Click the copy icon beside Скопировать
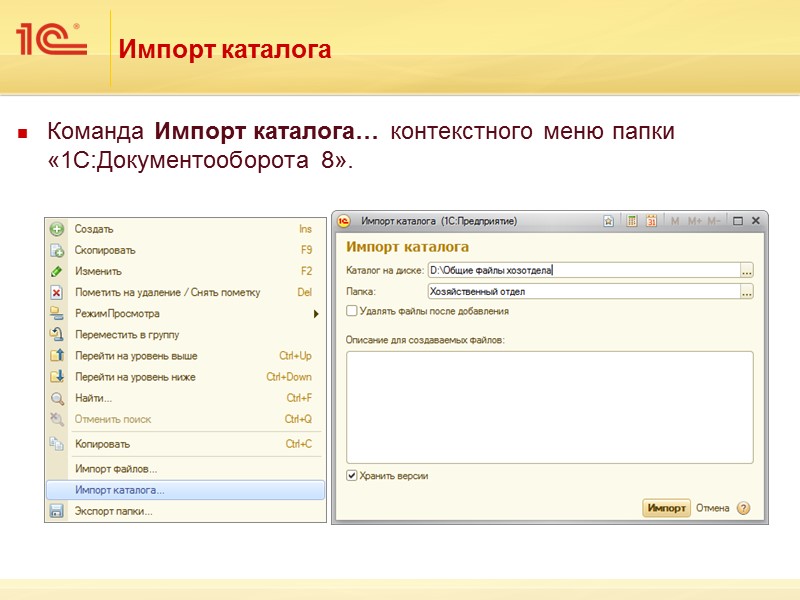 click(x=57, y=251)
